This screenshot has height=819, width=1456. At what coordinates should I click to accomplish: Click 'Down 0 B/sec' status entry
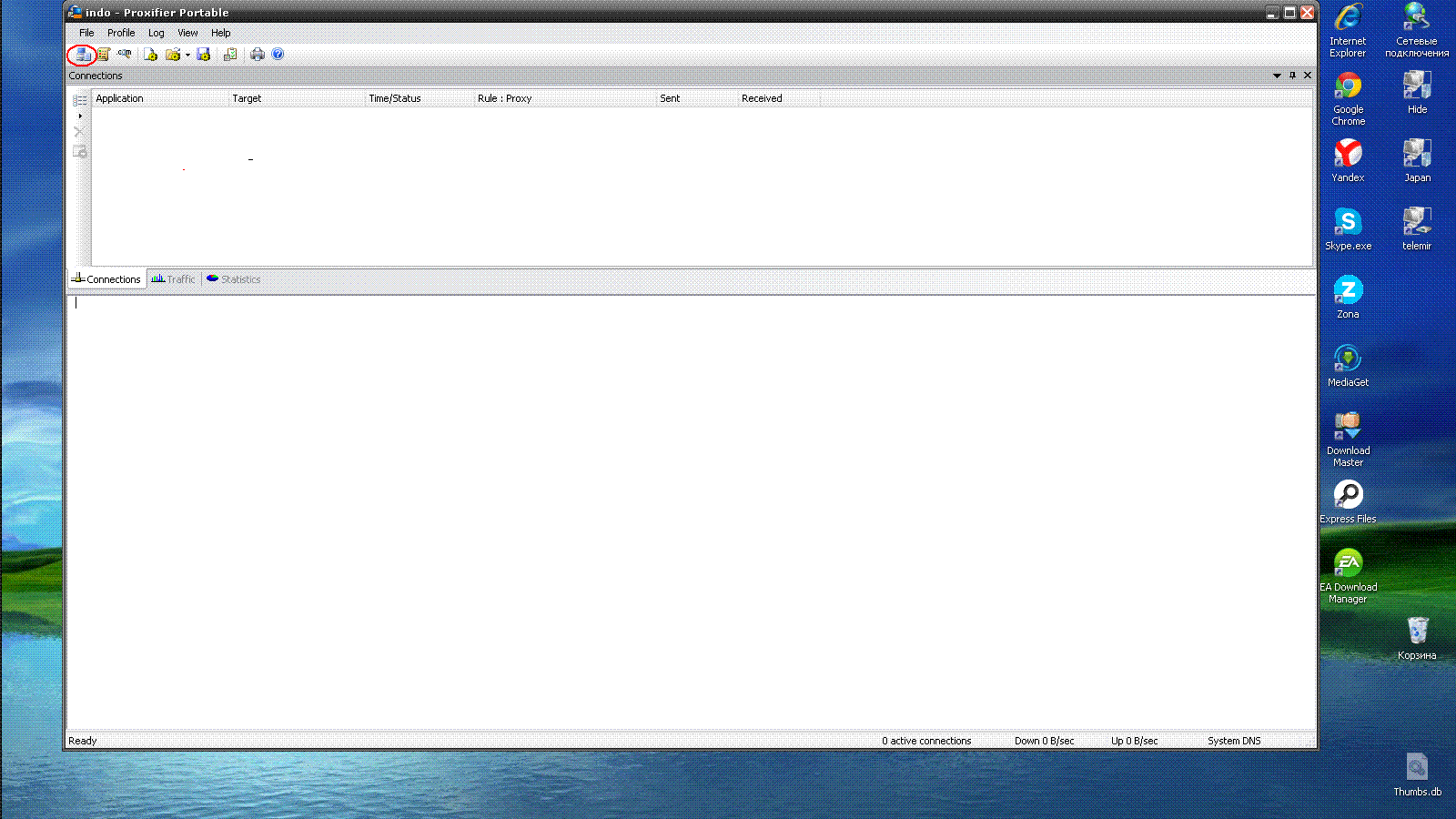[x=1045, y=741]
